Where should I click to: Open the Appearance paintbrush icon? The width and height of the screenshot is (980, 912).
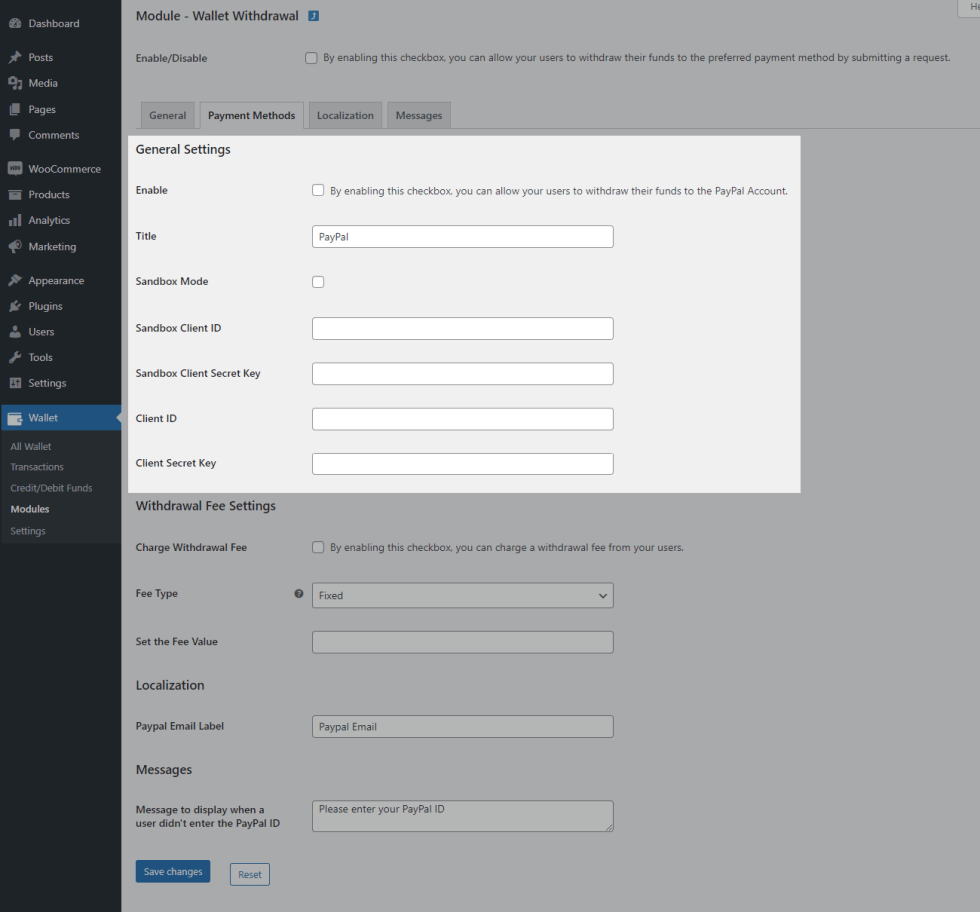15,281
